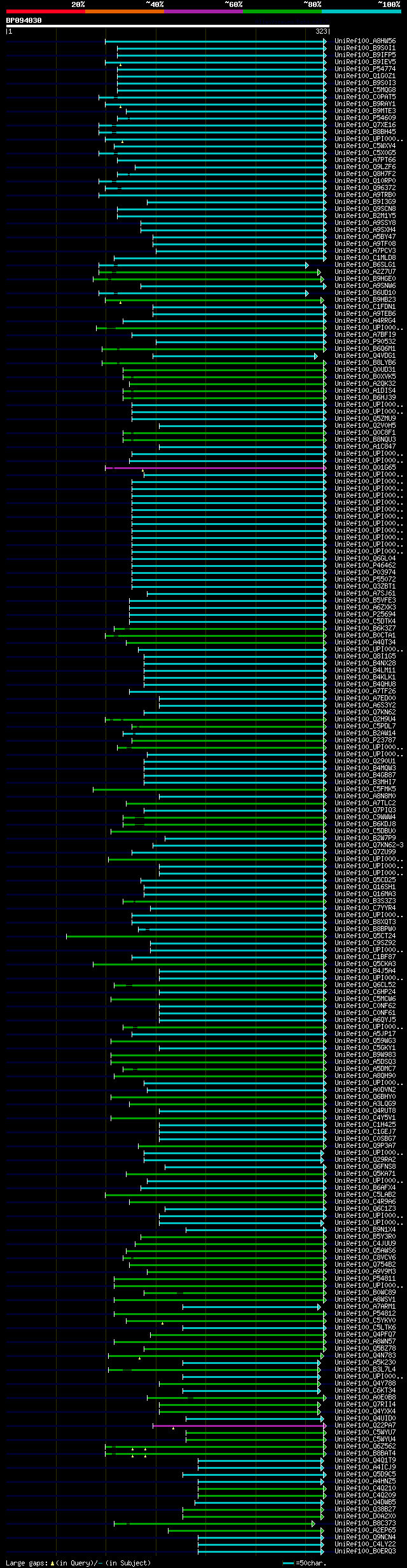Viewport: 407px width, 1568px height.
Task: Click the long green bar for UniRef100_Q5CT24
Action: coord(195,936)
